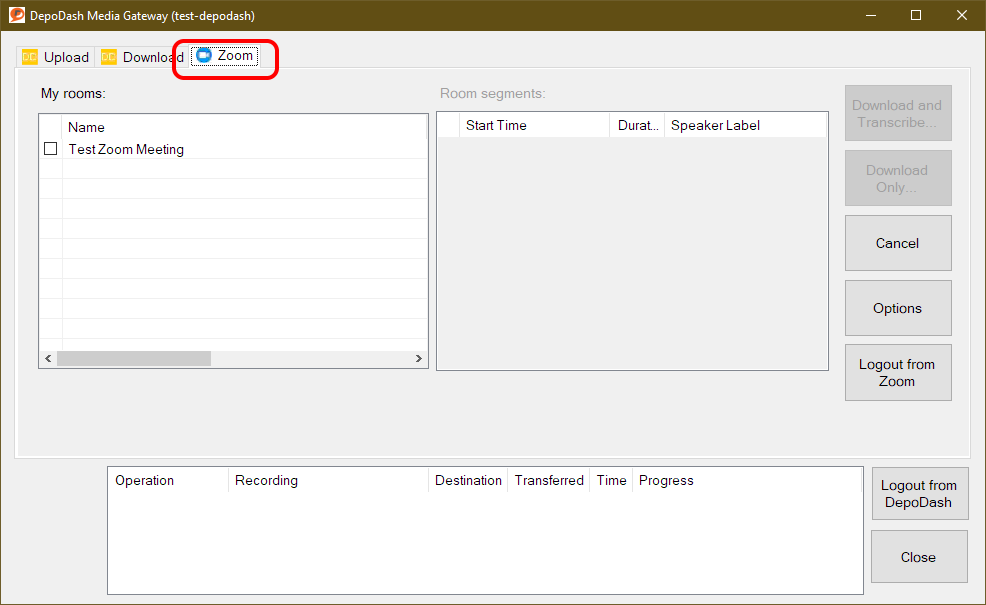The height and width of the screenshot is (605, 986).
Task: Click the Download tab's yellow icon
Action: click(x=109, y=57)
